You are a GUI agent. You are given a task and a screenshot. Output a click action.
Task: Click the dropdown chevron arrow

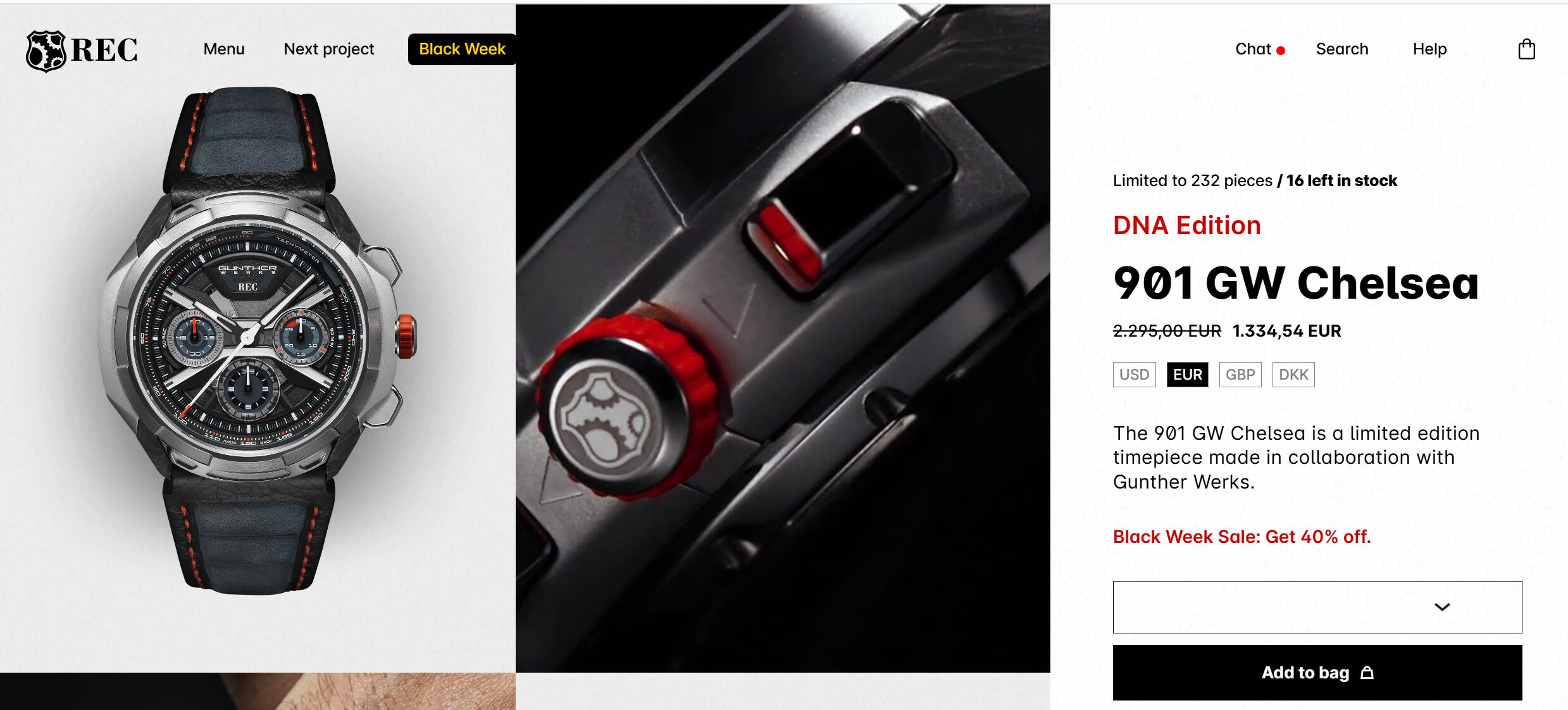point(1442,607)
